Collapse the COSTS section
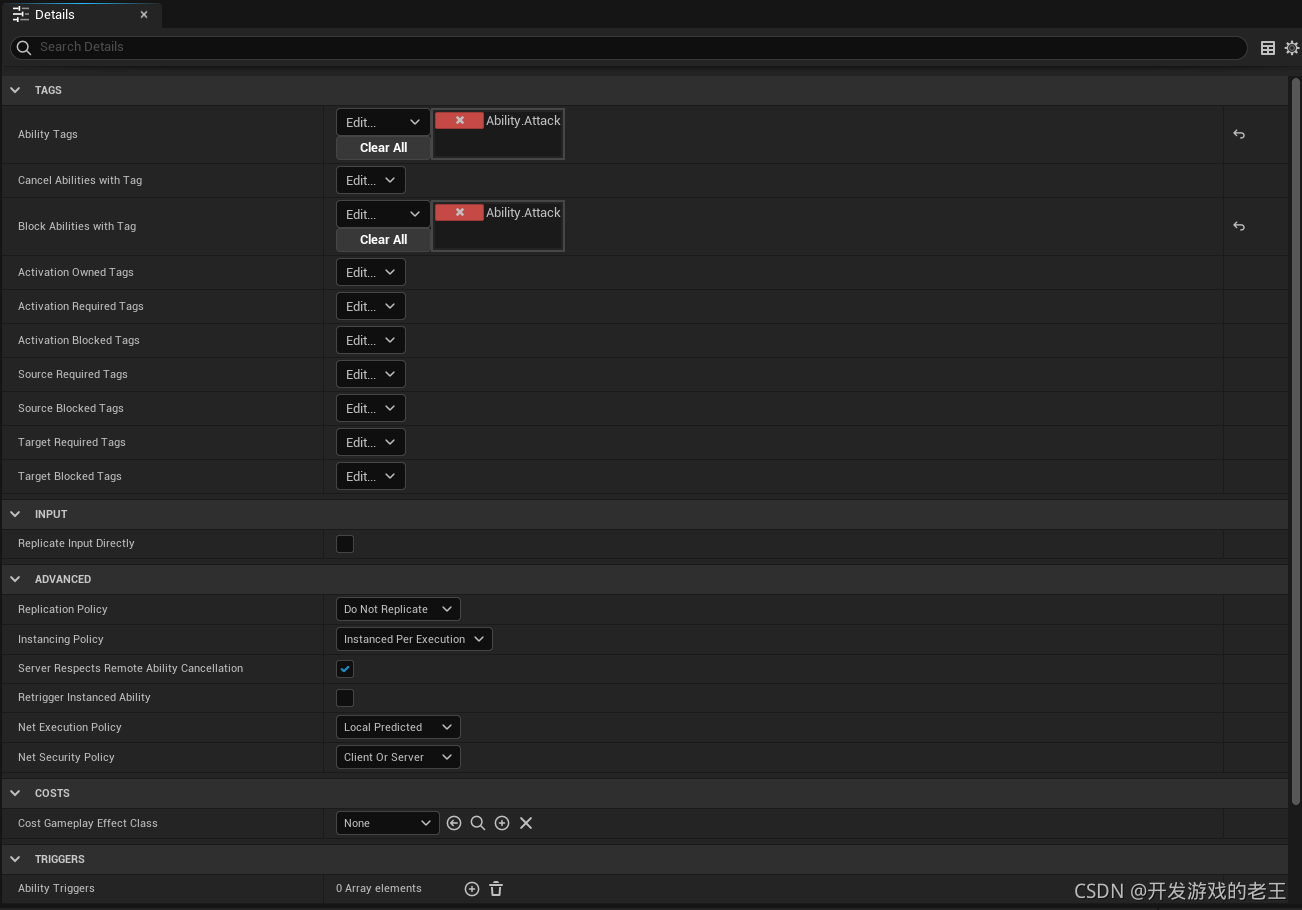The width and height of the screenshot is (1302, 910). [15, 793]
